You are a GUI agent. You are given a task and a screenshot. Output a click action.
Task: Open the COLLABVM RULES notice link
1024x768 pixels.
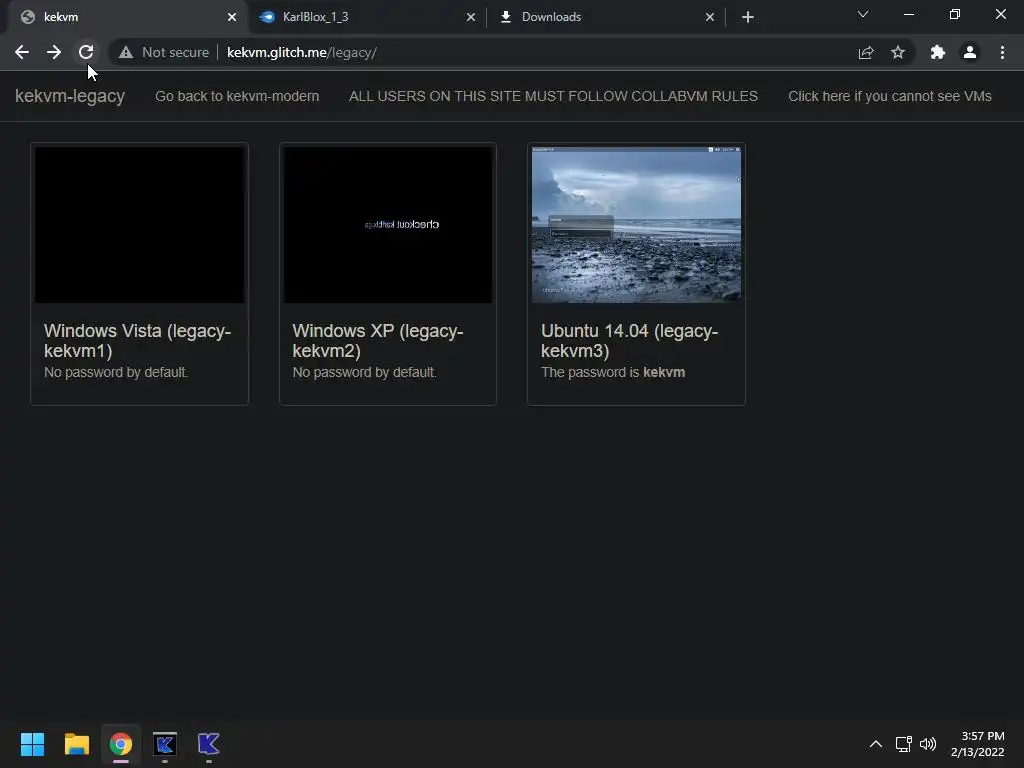point(553,96)
